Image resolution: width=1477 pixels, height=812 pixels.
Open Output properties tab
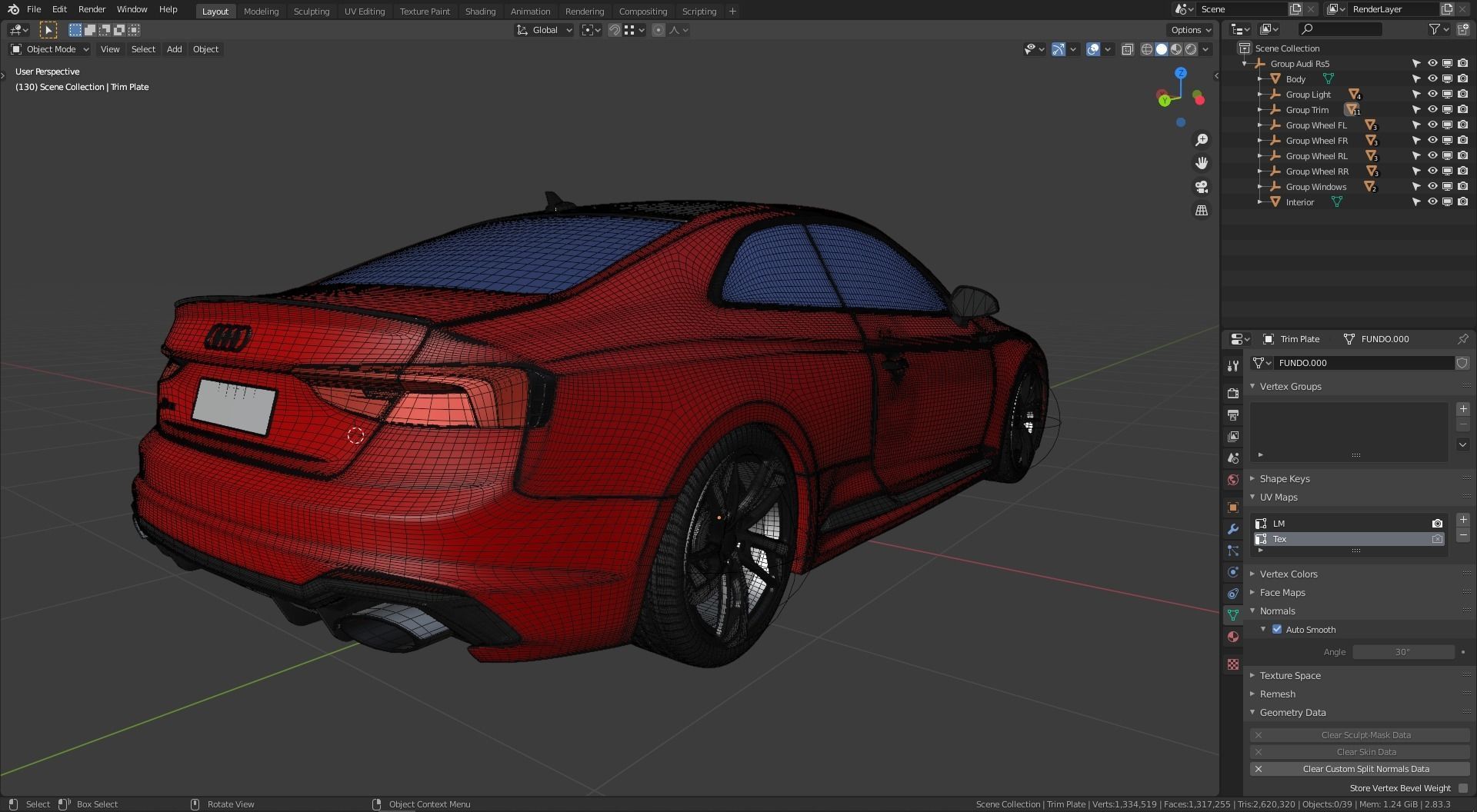point(1233,415)
